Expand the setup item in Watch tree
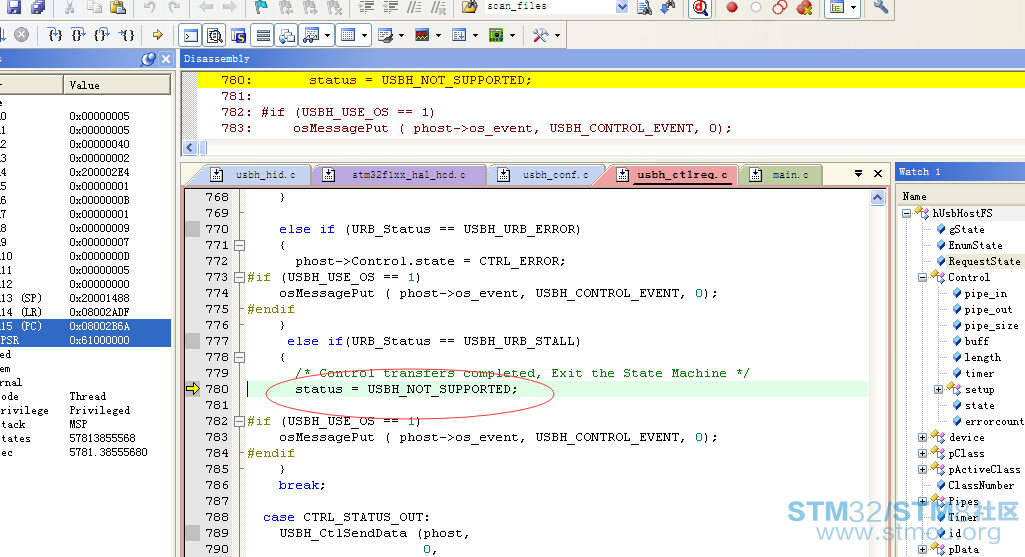1025x557 pixels. click(x=938, y=389)
